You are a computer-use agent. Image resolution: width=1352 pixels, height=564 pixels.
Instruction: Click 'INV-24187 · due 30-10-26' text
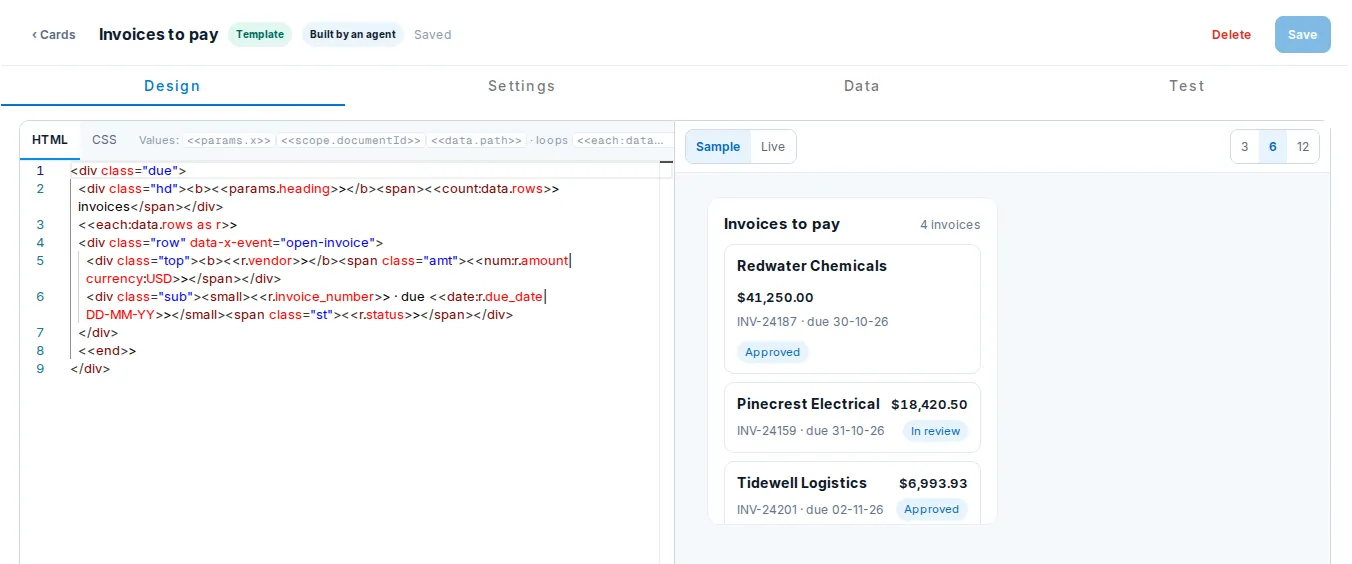point(813,322)
